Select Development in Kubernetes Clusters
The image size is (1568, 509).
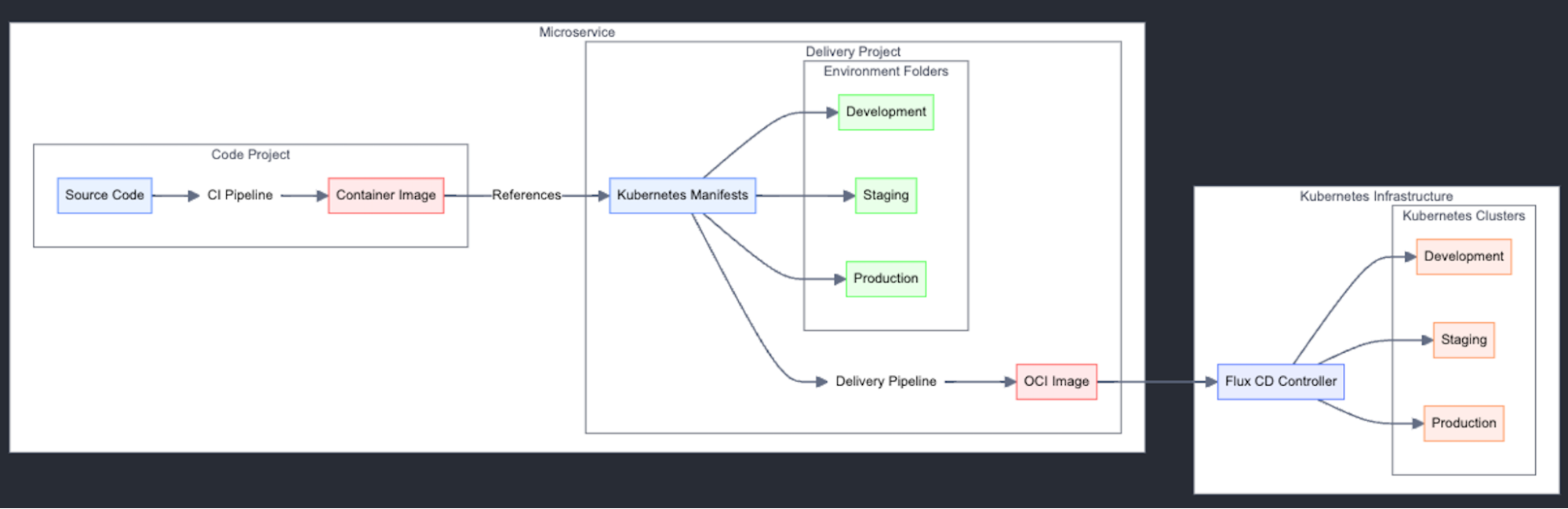[1464, 256]
